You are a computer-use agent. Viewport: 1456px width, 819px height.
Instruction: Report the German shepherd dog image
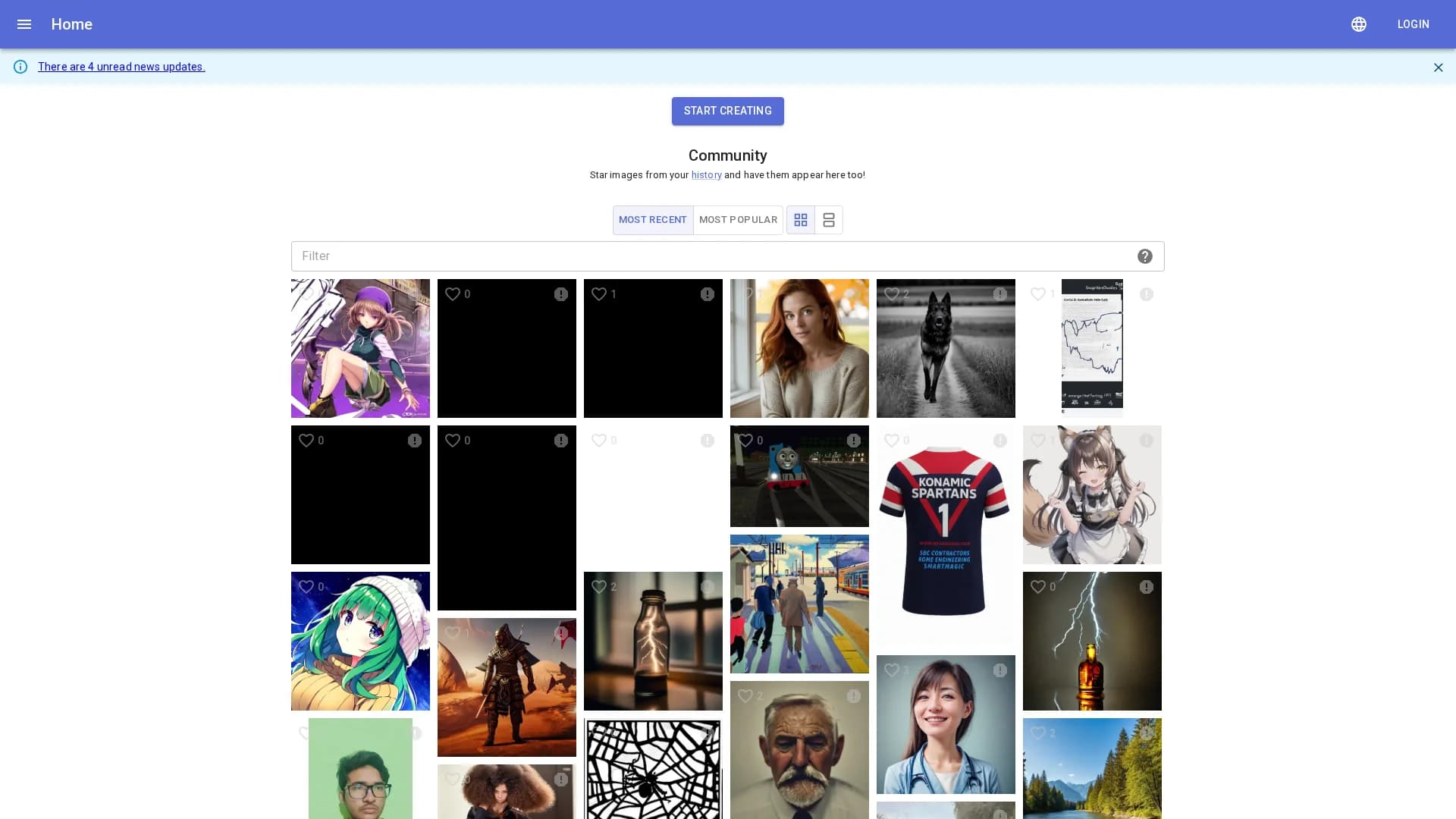[1000, 294]
